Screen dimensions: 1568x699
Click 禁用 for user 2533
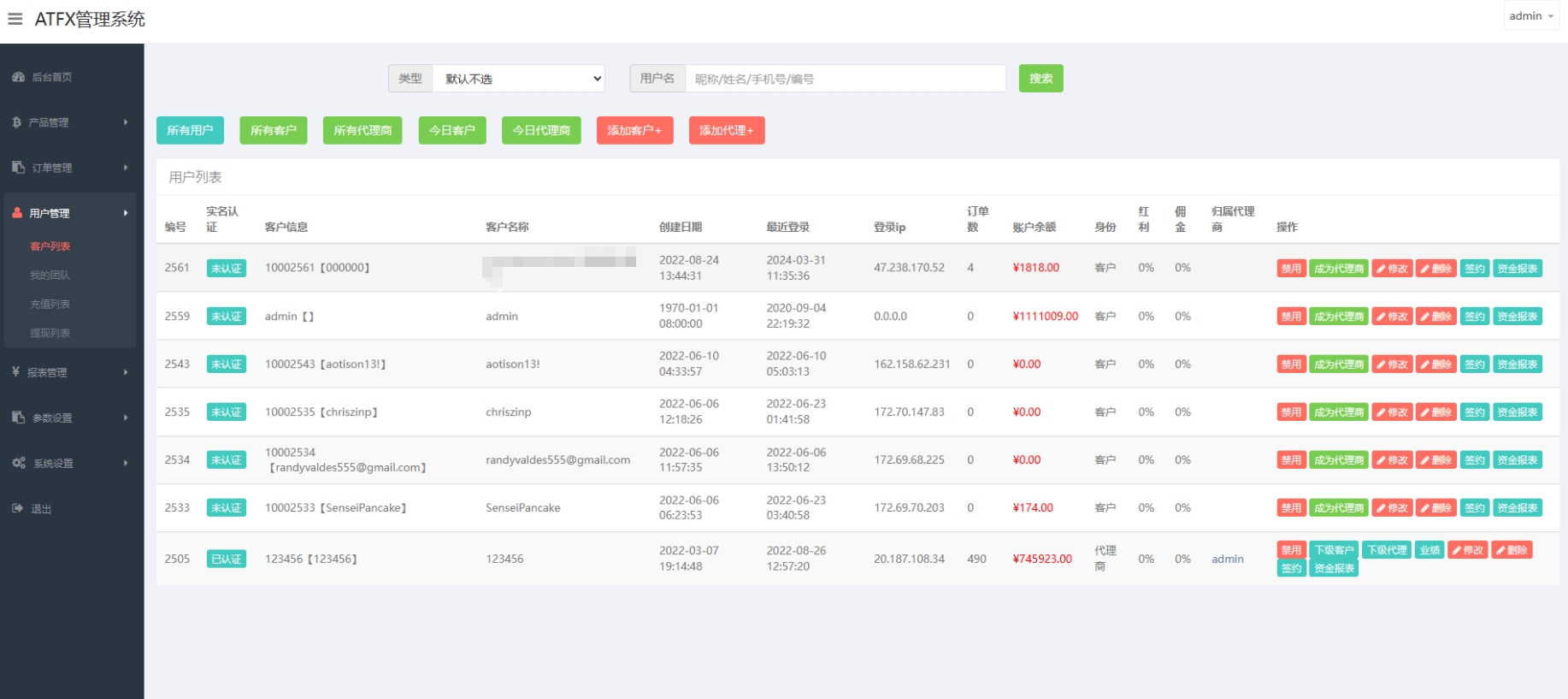pyautogui.click(x=1291, y=508)
